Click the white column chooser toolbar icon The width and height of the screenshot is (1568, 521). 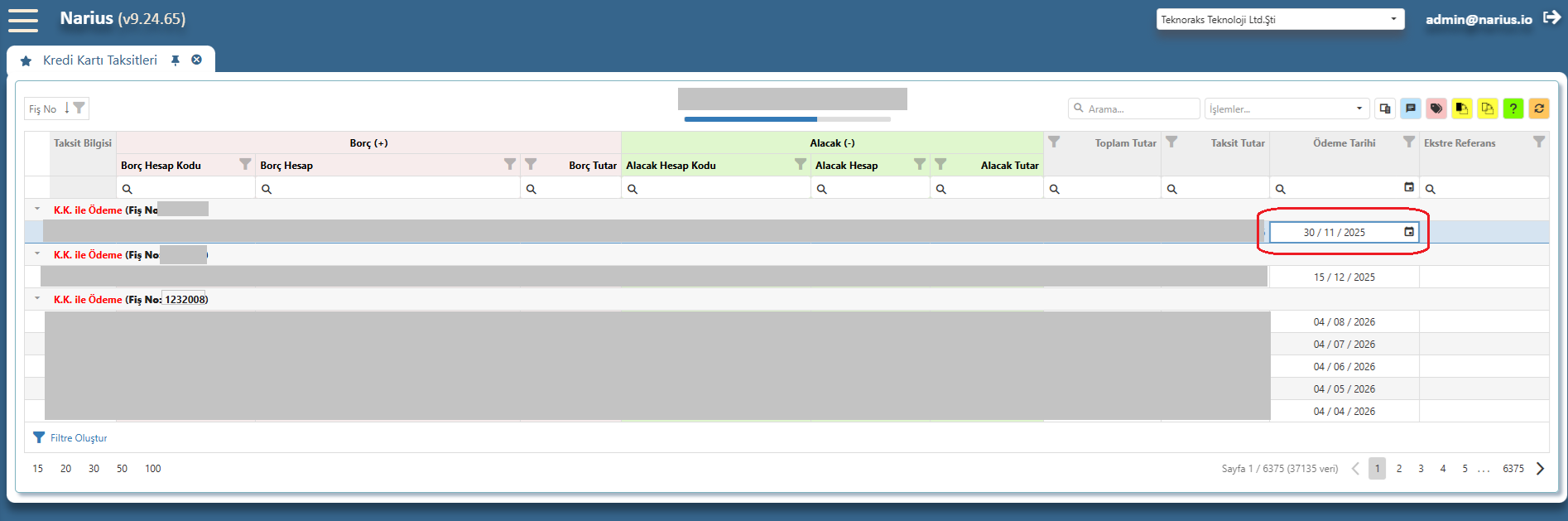pos(1385,109)
